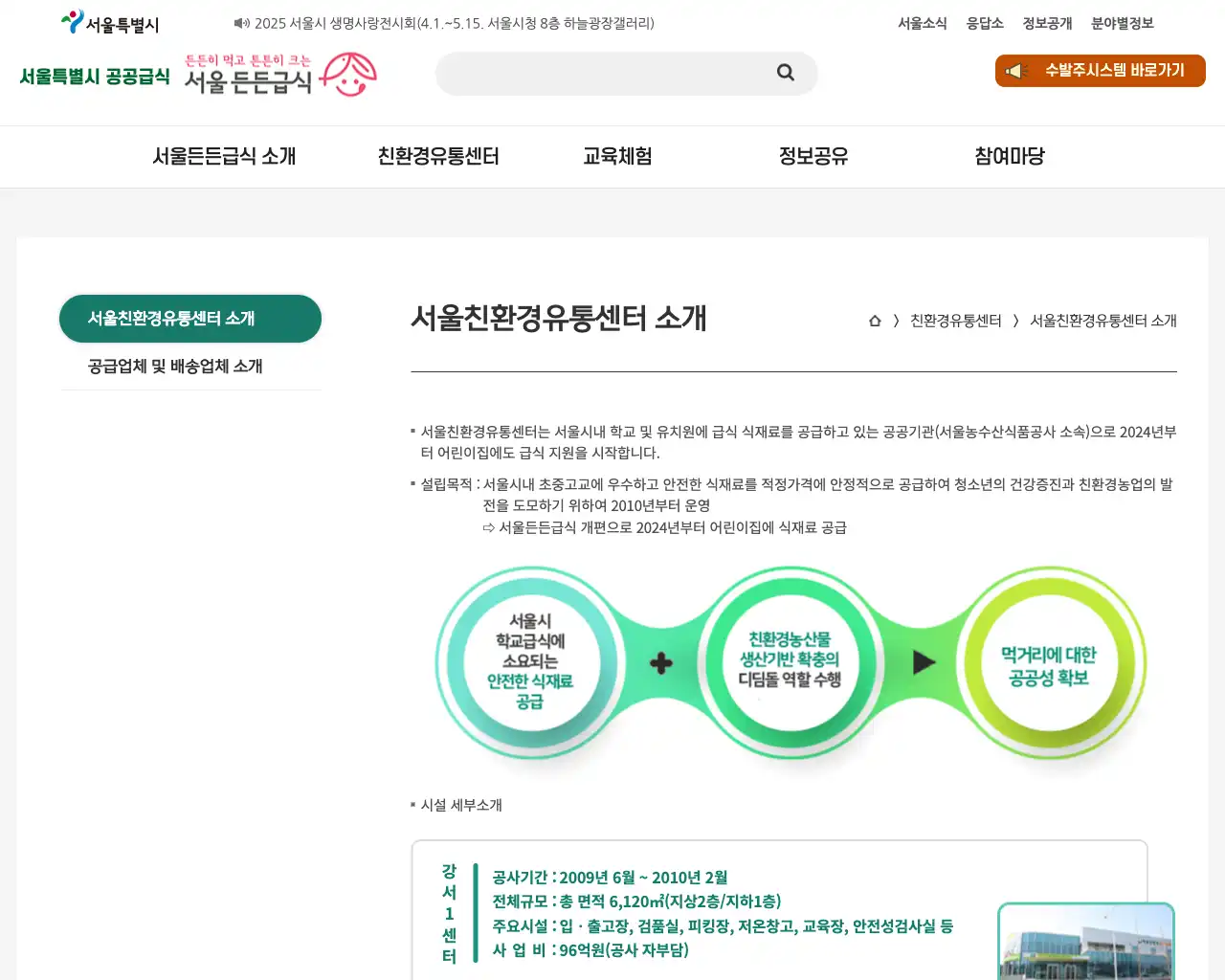Open the 참여마당 section
The width and height of the screenshot is (1225, 980).
click(1008, 156)
